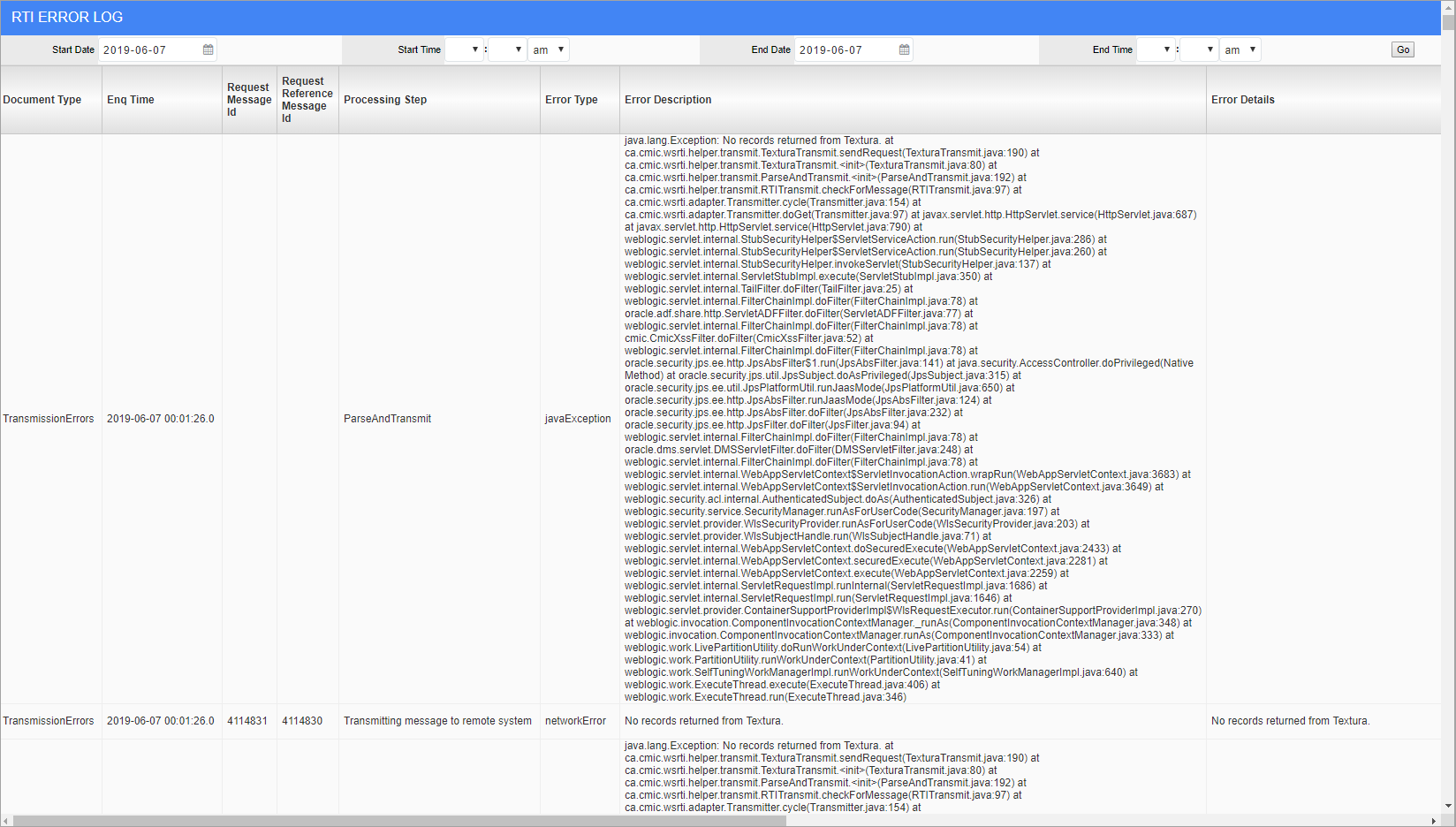The image size is (1456, 827).
Task: Click the Document Type column header
Action: (x=50, y=100)
